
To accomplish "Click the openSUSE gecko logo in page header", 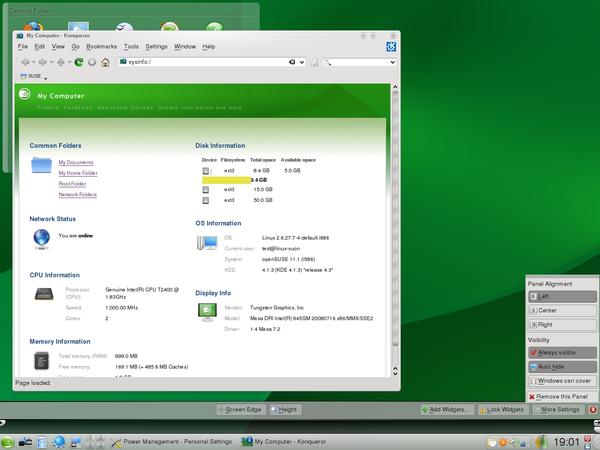I will pos(24,94).
